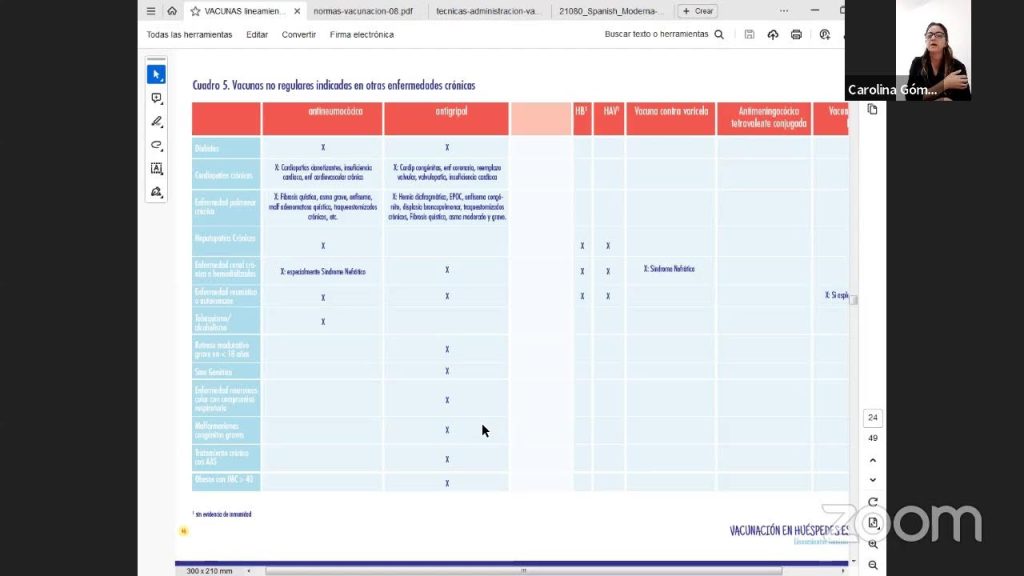The height and width of the screenshot is (576, 1024).
Task: Switch to normas-vacunacion-08.pdf tab
Action: [362, 11]
